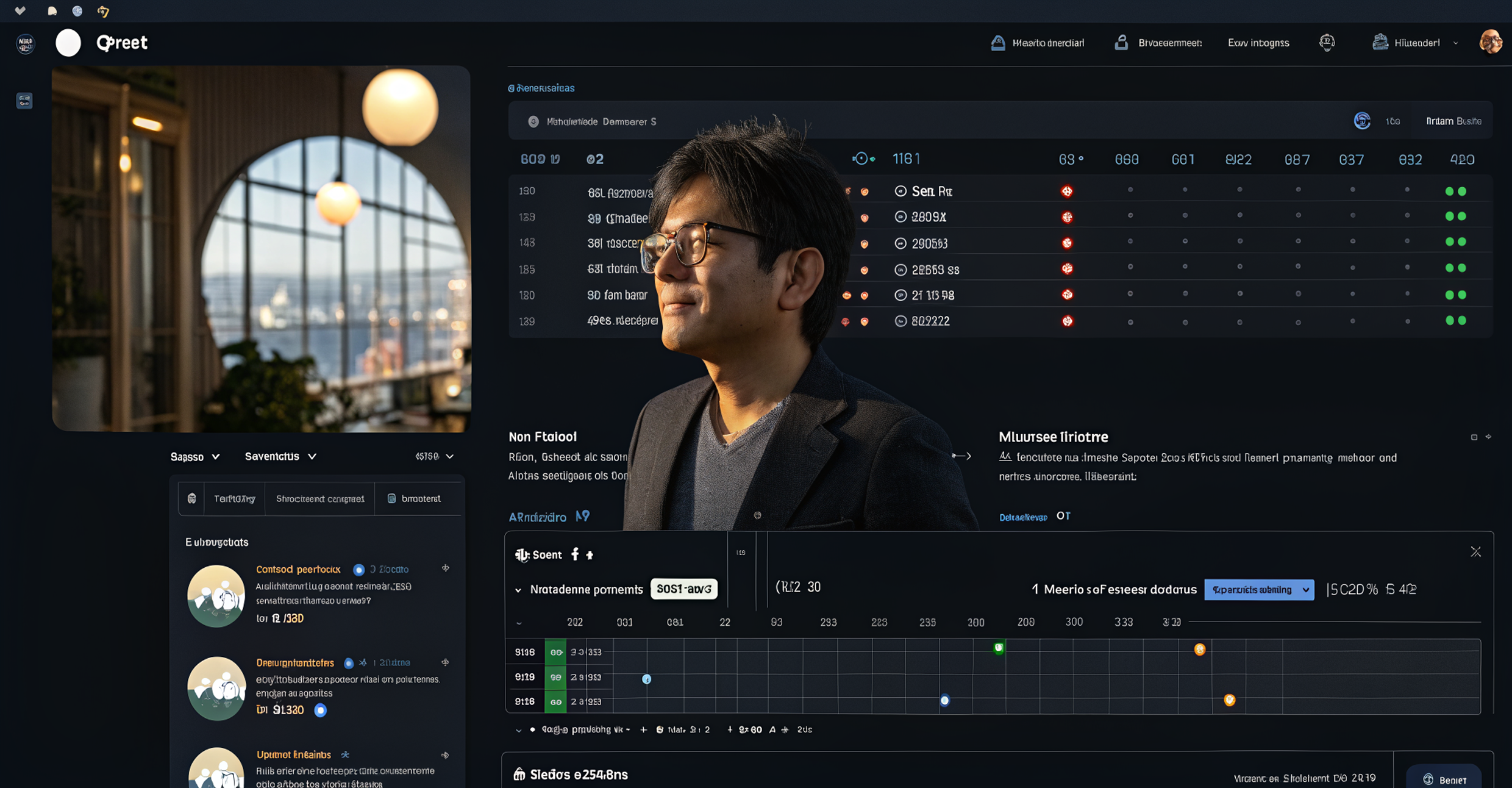Image resolution: width=1512 pixels, height=788 pixels.
Task: Toggle green status dots in Sen Rt row
Action: pyautogui.click(x=1455, y=192)
